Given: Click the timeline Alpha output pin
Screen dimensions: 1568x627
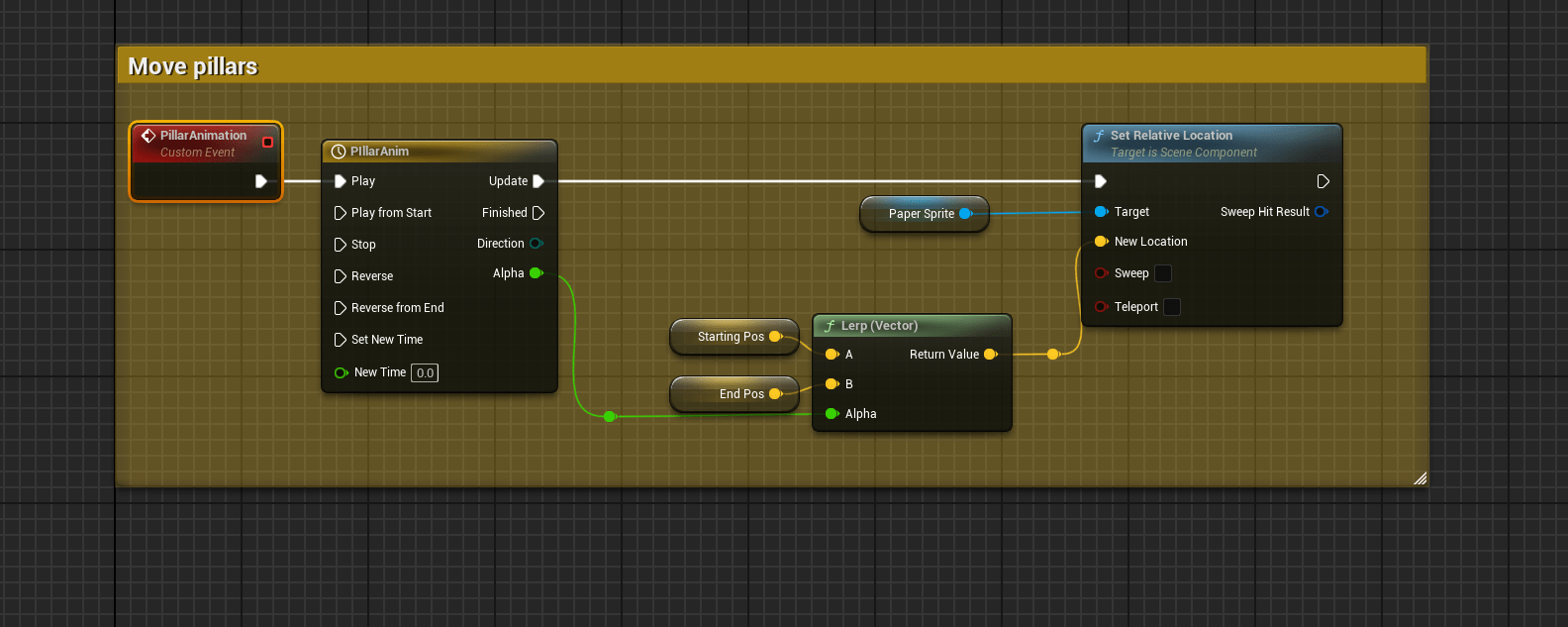Looking at the screenshot, I should coord(537,273).
